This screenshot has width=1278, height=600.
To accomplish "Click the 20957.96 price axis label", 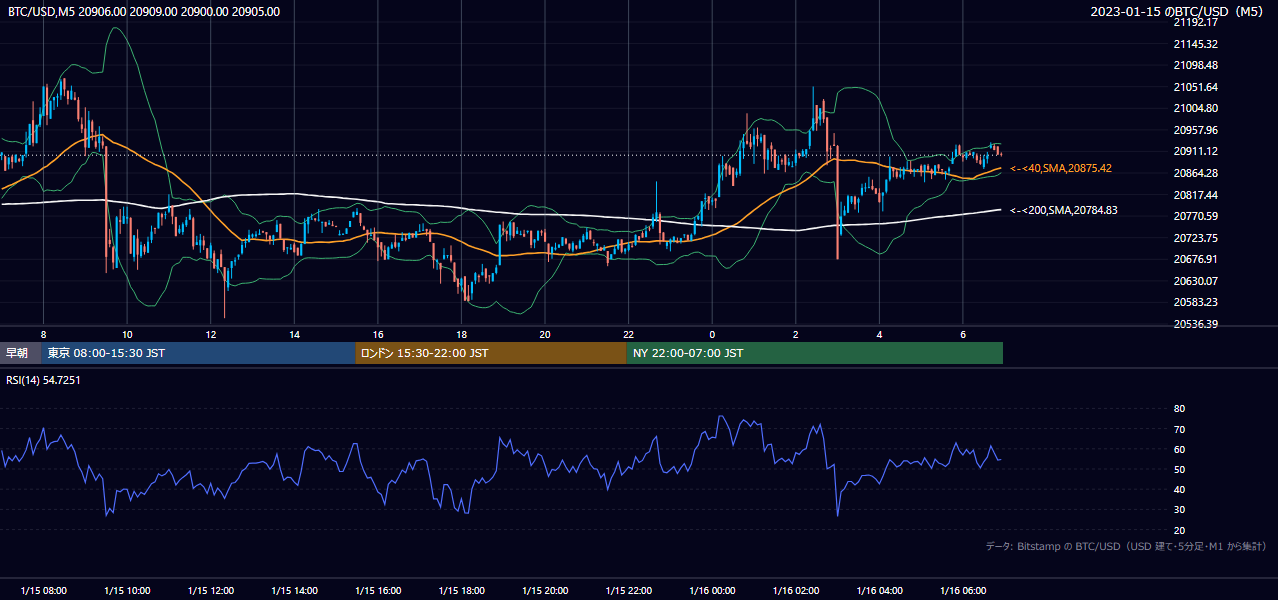I will pos(1195,130).
